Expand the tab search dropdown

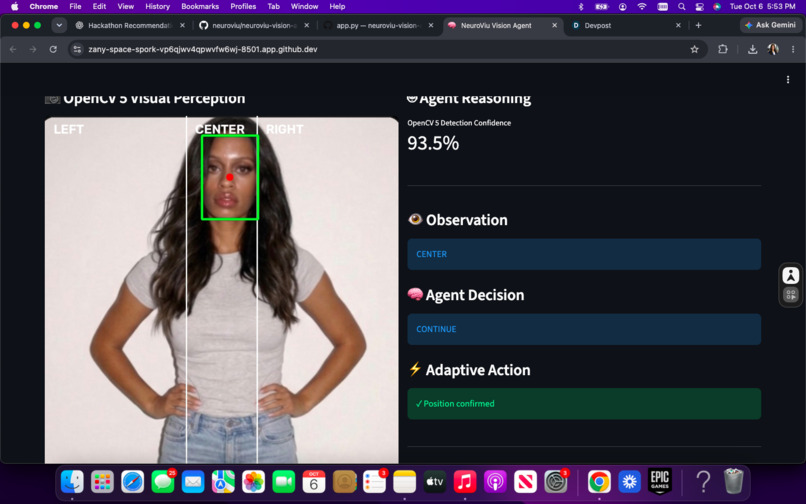[x=59, y=25]
